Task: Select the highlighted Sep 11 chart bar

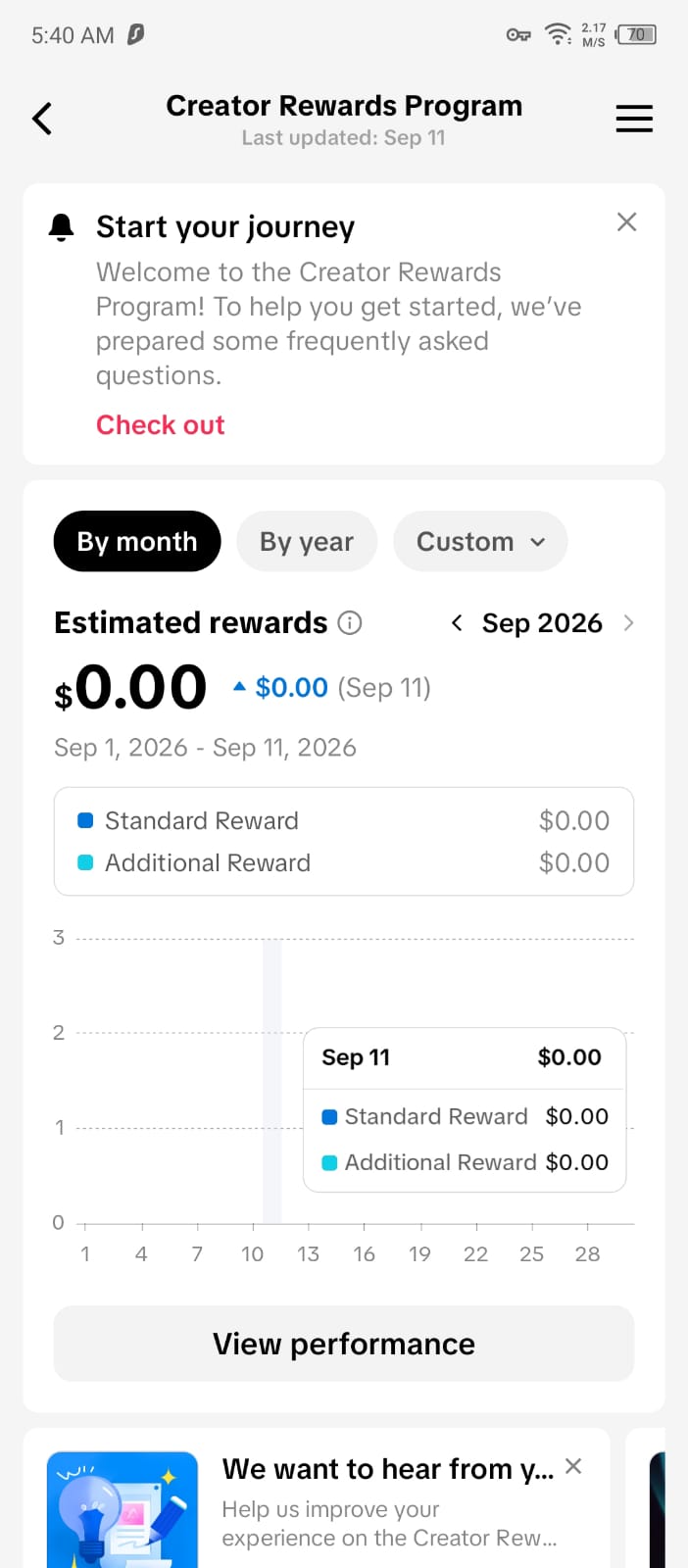Action: 272,1081
